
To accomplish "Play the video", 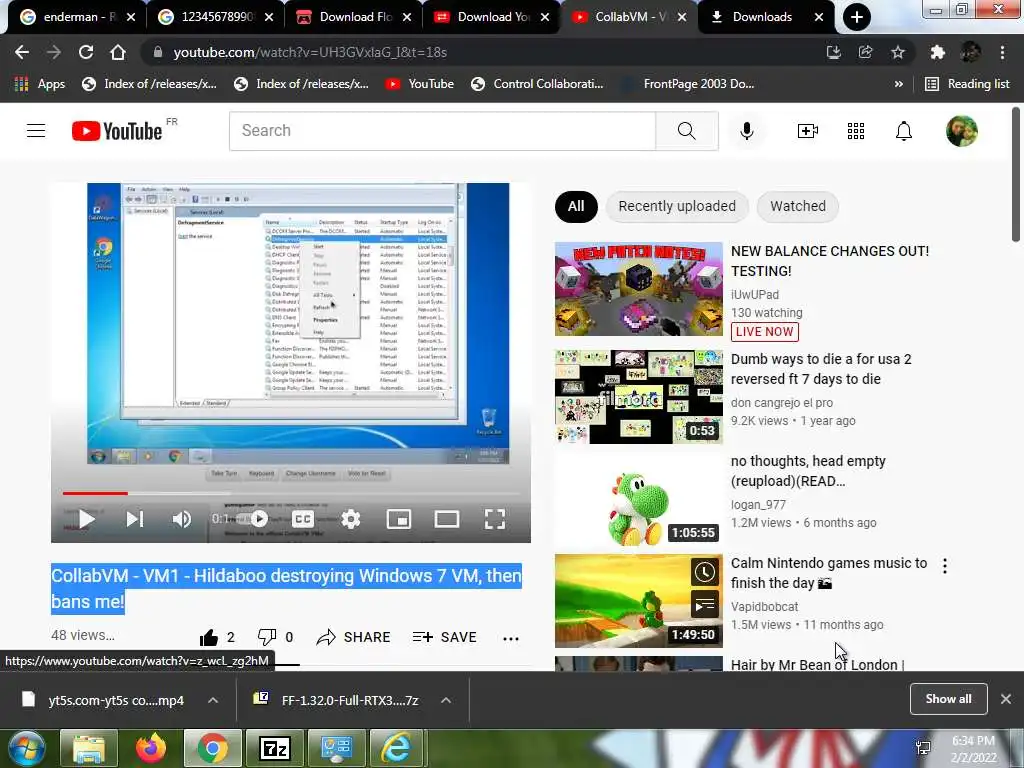I will [86, 519].
